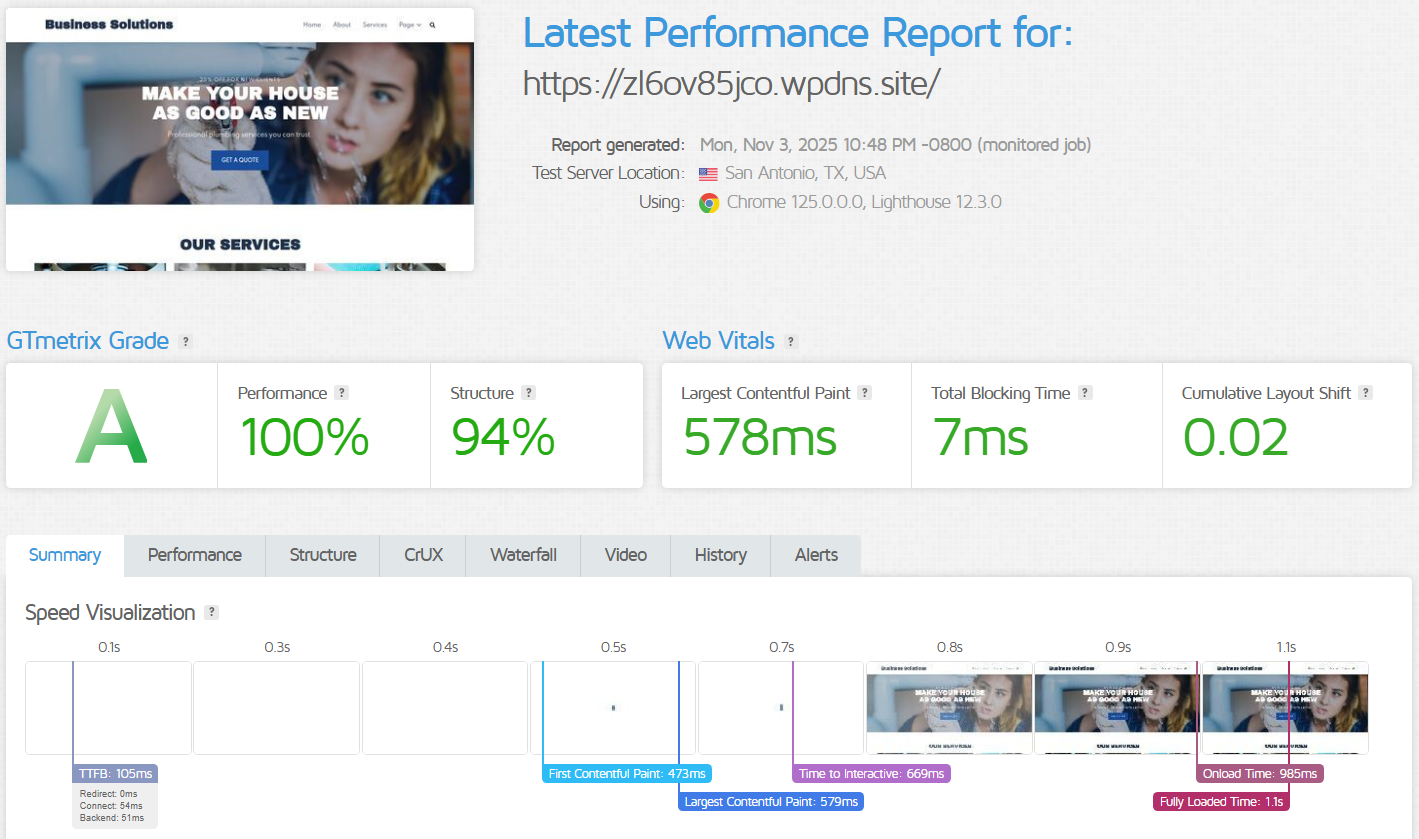Click help icon next to Web Vitals

coord(791,341)
